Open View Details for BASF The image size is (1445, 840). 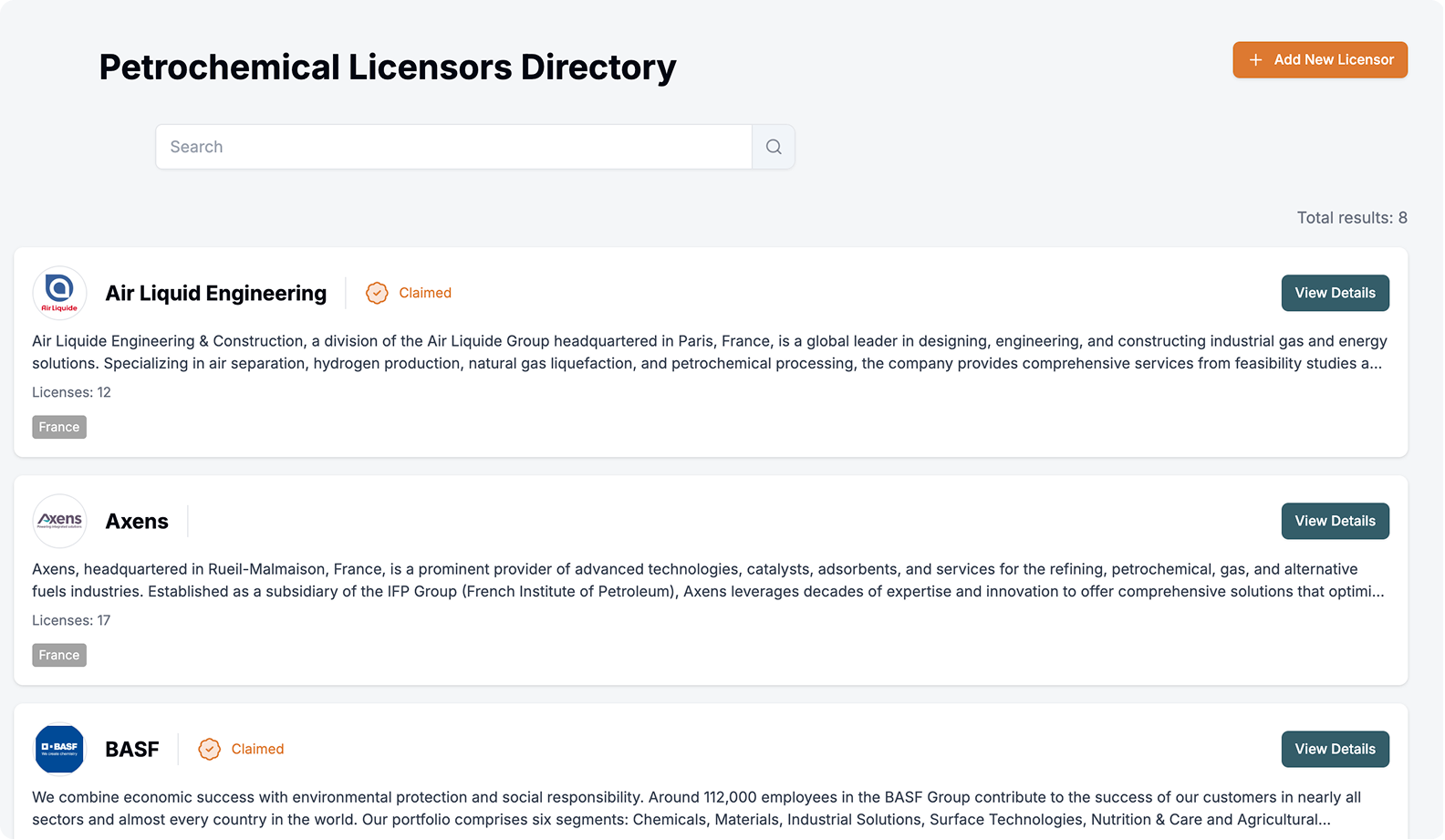1335,749
